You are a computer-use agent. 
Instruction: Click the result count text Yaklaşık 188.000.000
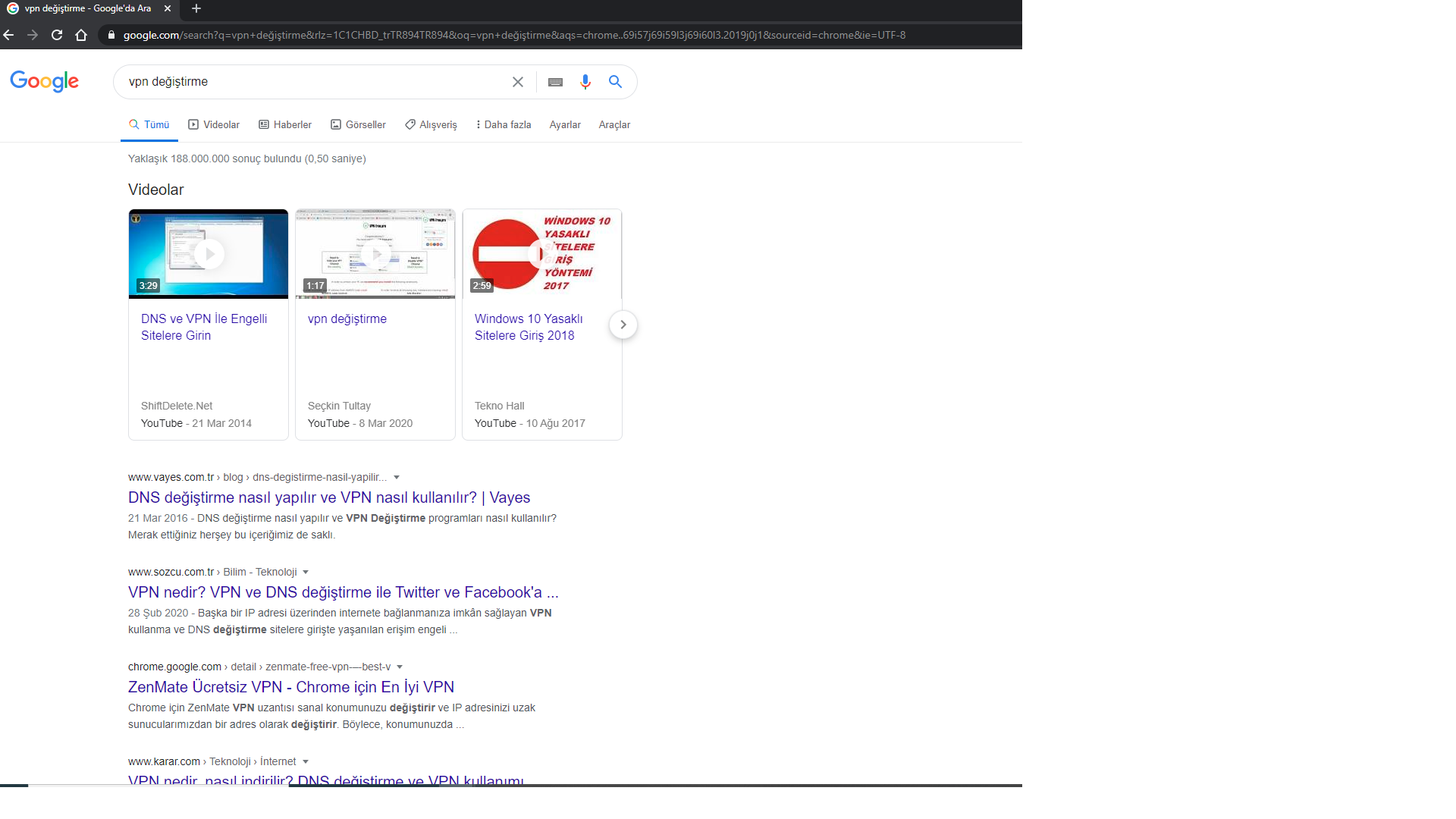pyautogui.click(x=246, y=158)
